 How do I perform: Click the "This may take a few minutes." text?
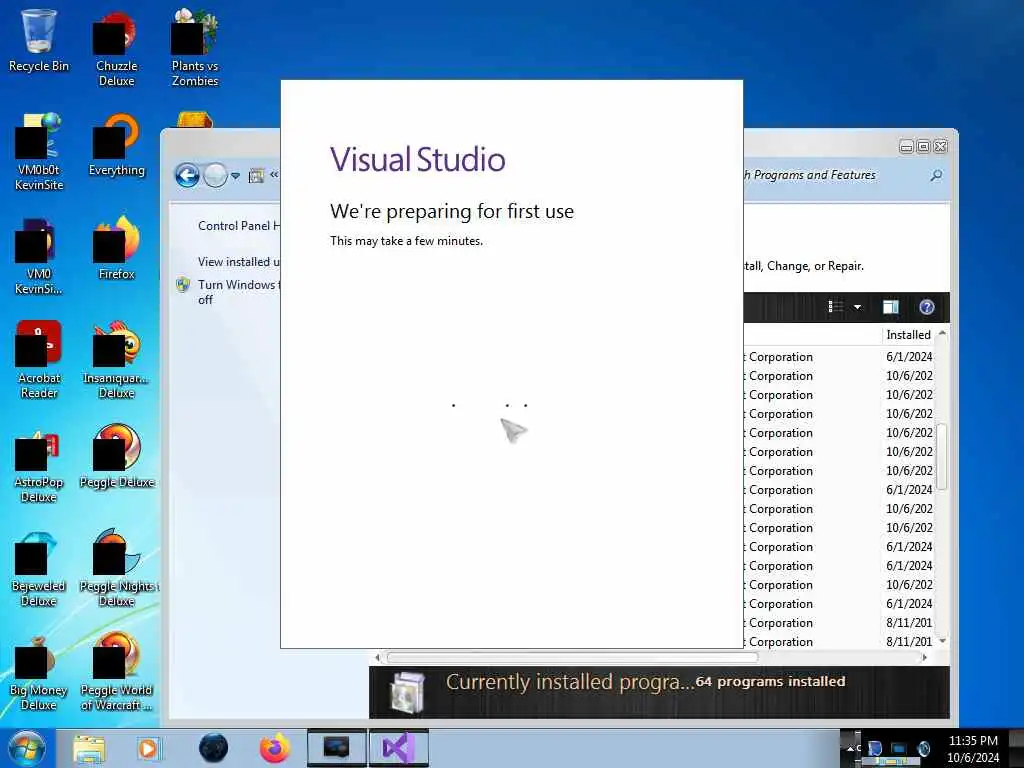pos(406,241)
